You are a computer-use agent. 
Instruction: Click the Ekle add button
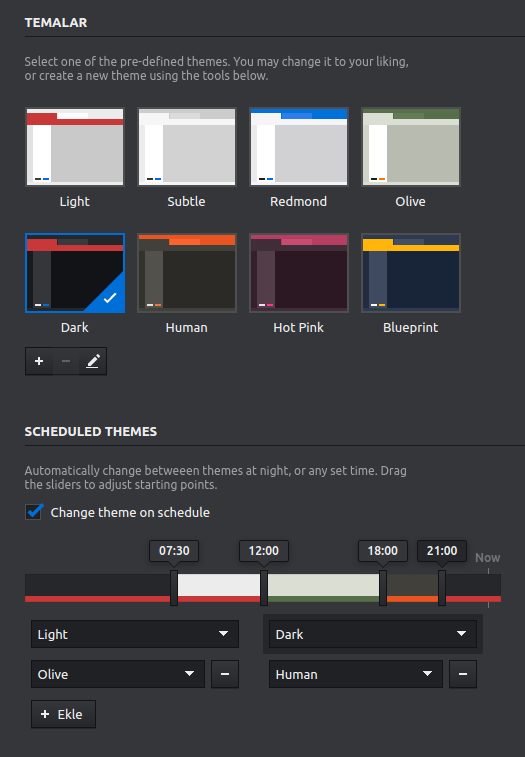[x=63, y=714]
